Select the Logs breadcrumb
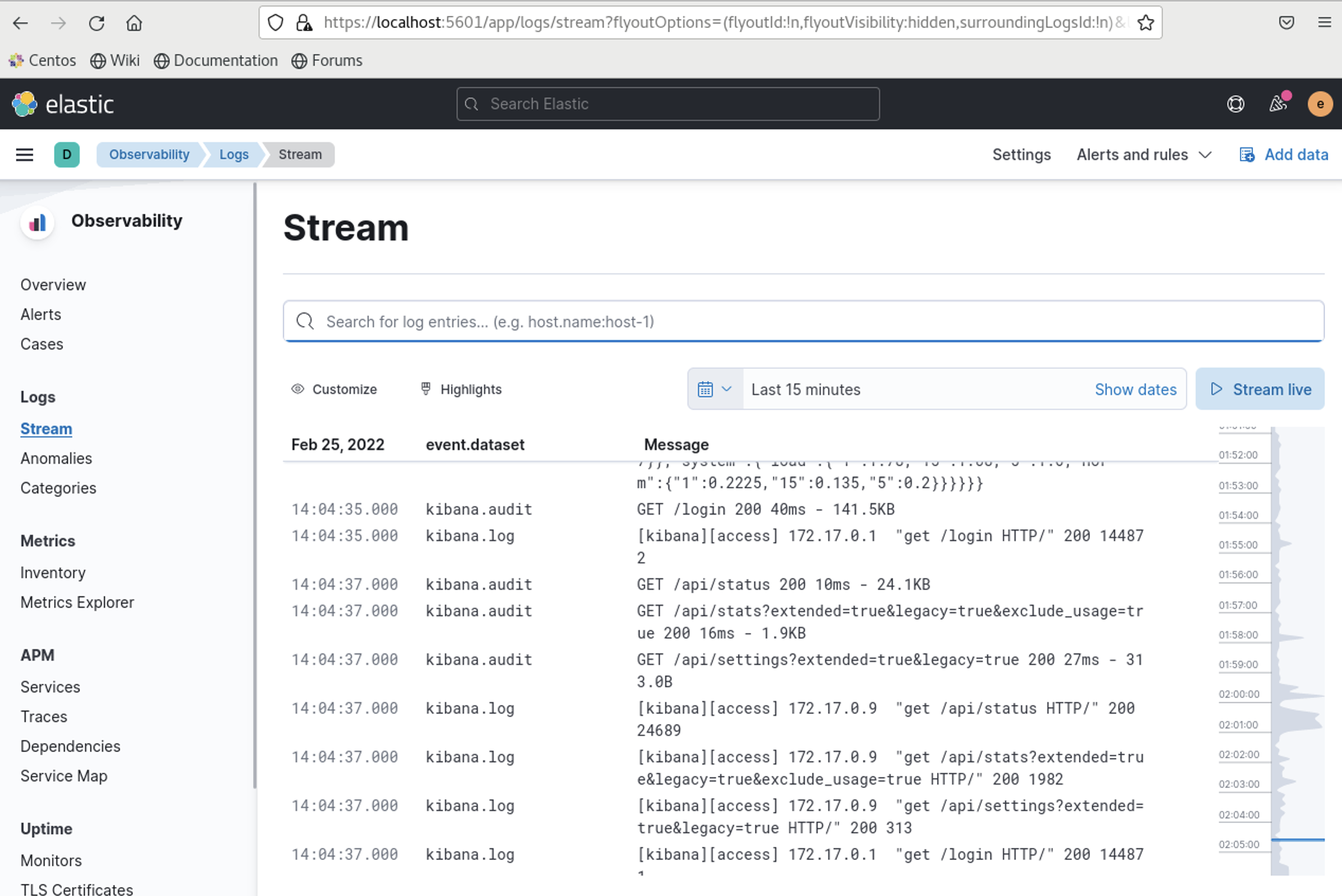1342x896 pixels. [234, 155]
